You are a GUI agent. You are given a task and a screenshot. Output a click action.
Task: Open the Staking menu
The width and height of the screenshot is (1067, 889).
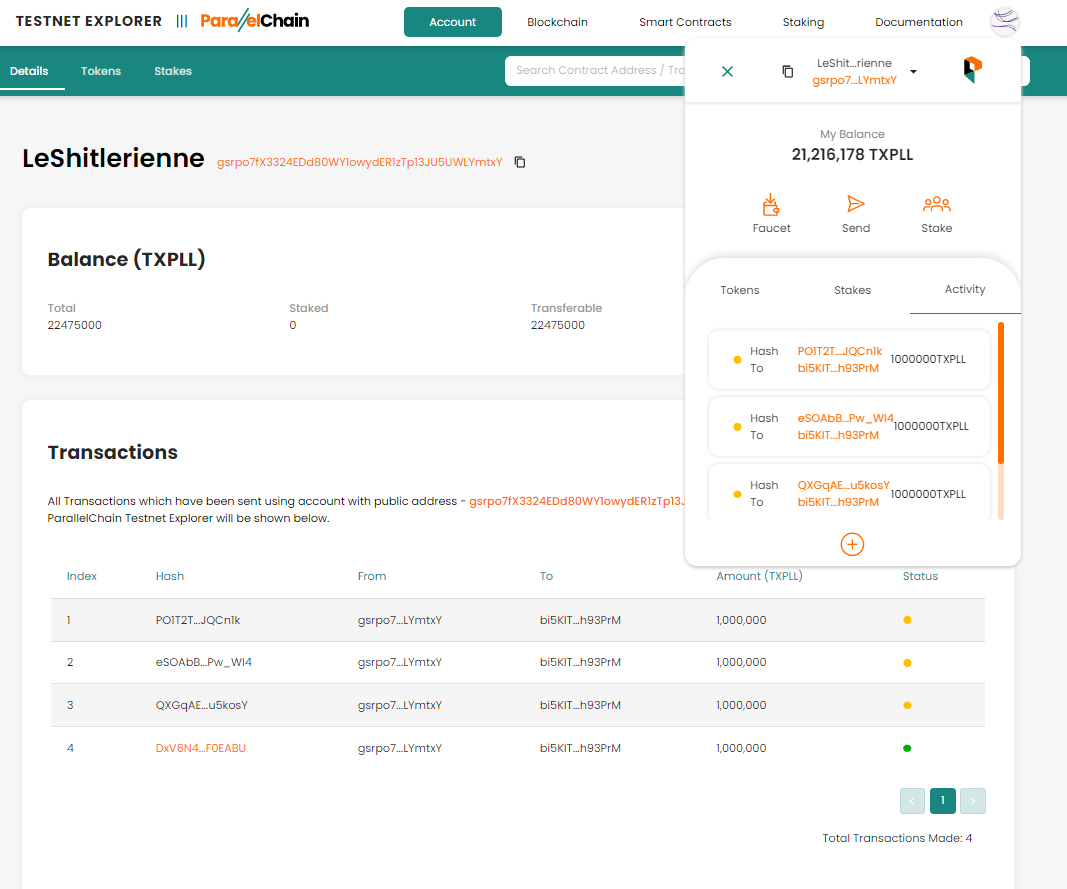(x=803, y=22)
